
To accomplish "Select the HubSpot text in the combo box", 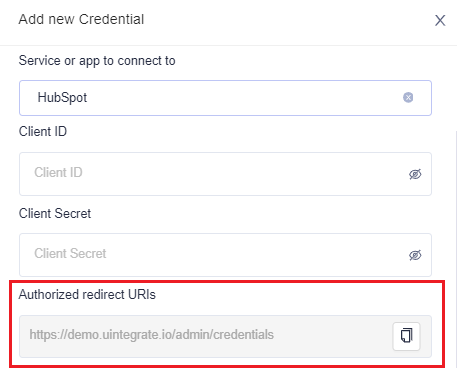I will pyautogui.click(x=62, y=98).
